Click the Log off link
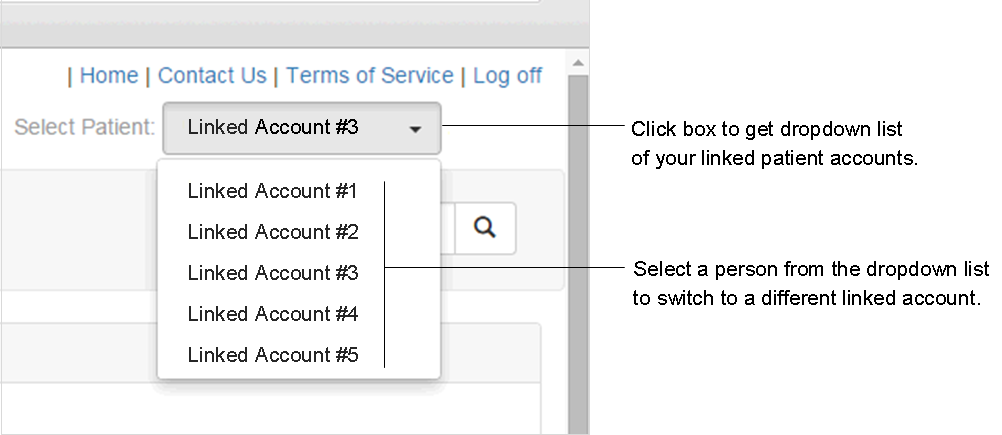This screenshot has height=435, width=1002. [x=507, y=75]
